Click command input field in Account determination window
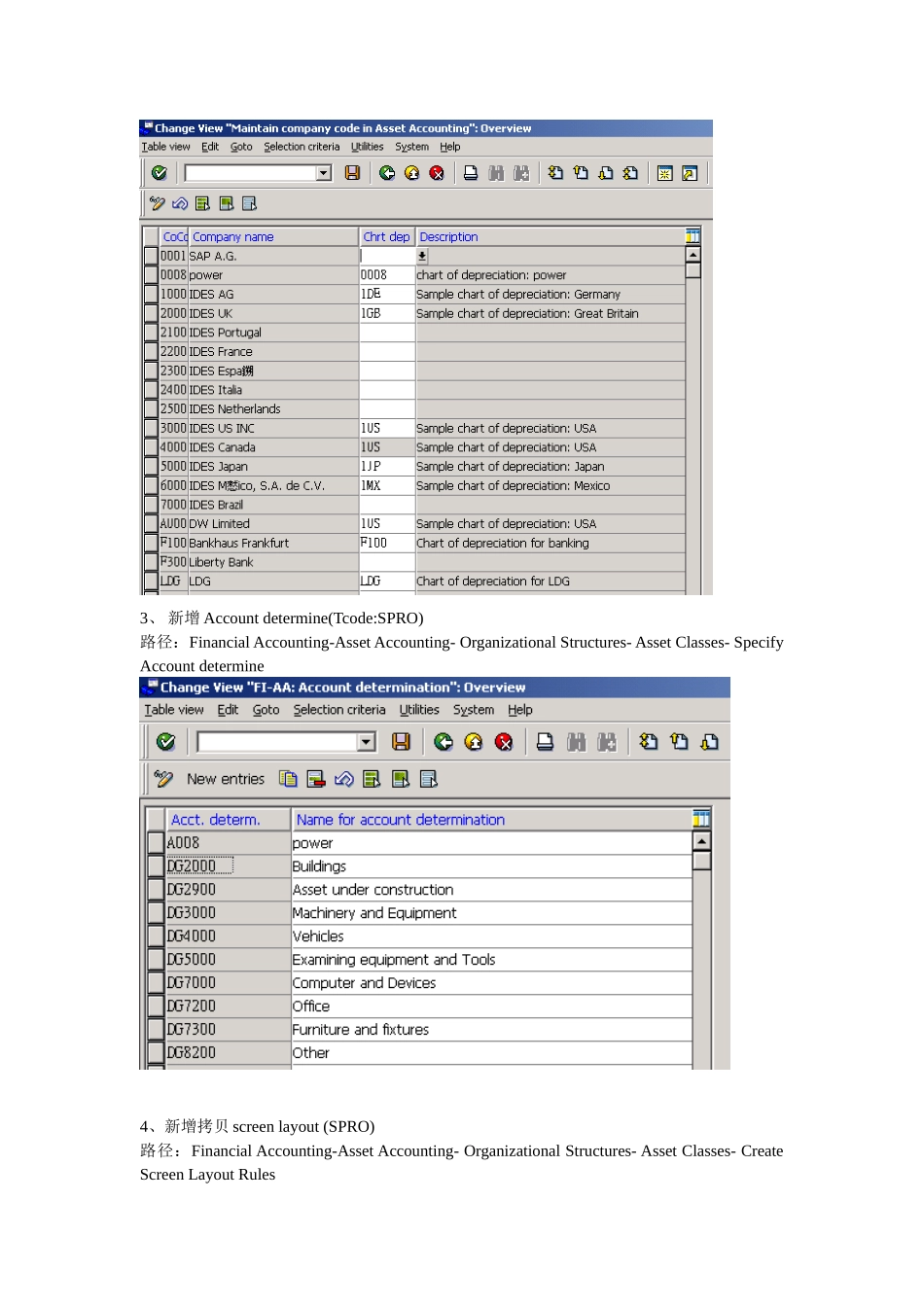This screenshot has width=924, height=1307. pyautogui.click(x=277, y=742)
